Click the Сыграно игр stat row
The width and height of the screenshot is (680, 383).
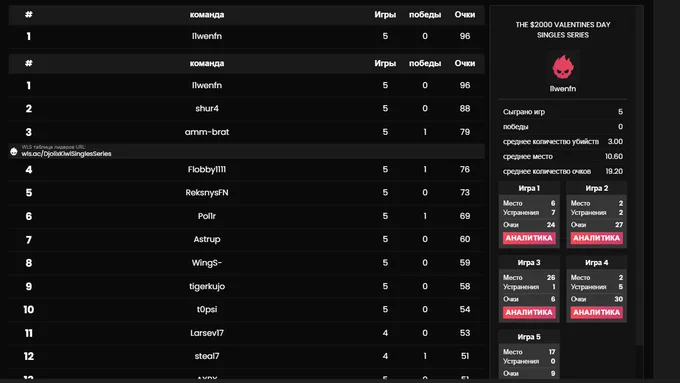(563, 112)
